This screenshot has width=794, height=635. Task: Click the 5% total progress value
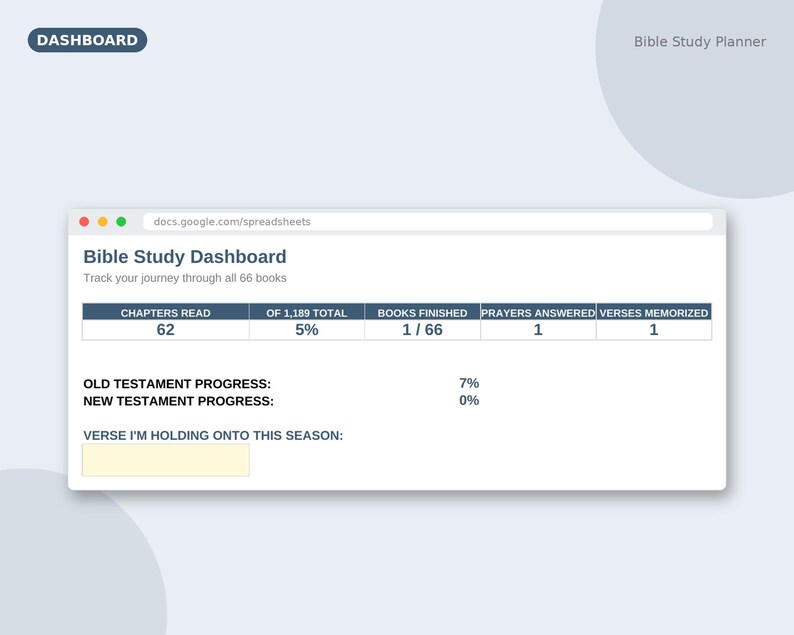[307, 330]
